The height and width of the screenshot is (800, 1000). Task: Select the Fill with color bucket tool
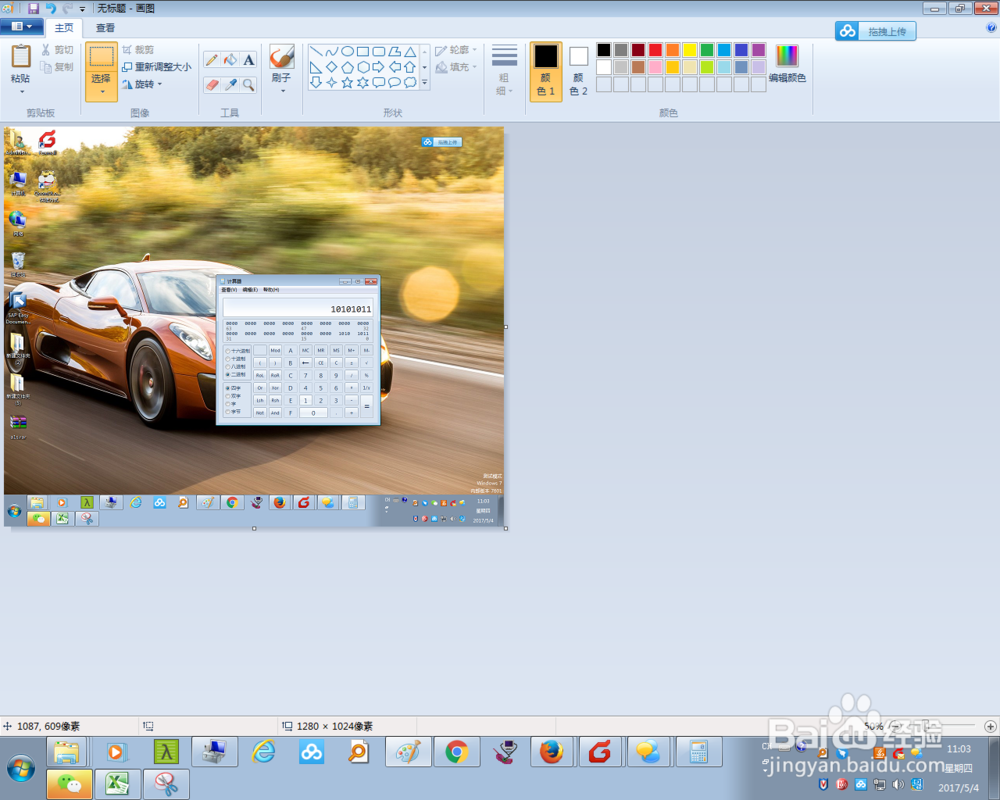pyautogui.click(x=230, y=60)
